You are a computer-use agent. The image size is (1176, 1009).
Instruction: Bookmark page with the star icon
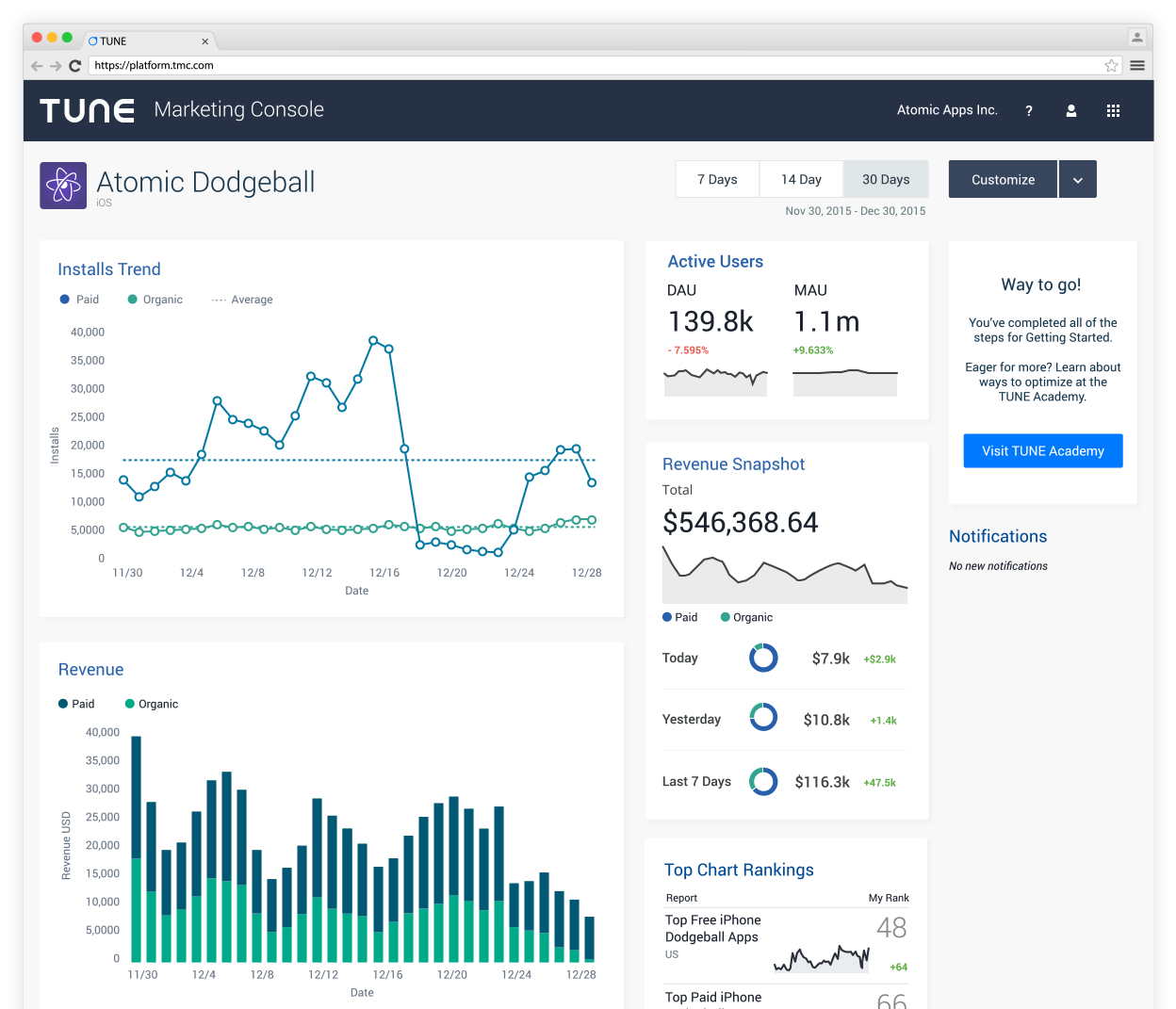[x=1111, y=66]
